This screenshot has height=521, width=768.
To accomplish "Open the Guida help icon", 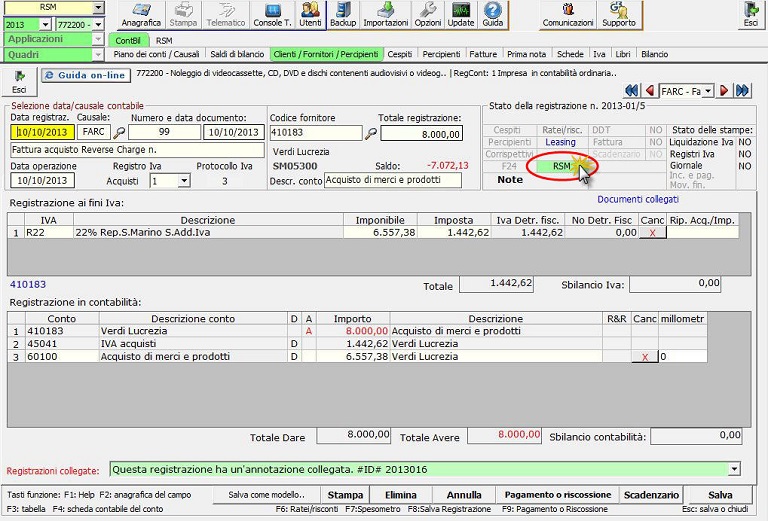I will (x=493, y=15).
